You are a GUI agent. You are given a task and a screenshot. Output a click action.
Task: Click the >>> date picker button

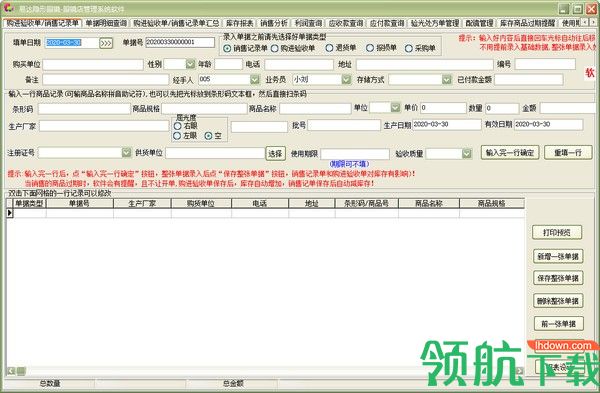click(x=106, y=43)
